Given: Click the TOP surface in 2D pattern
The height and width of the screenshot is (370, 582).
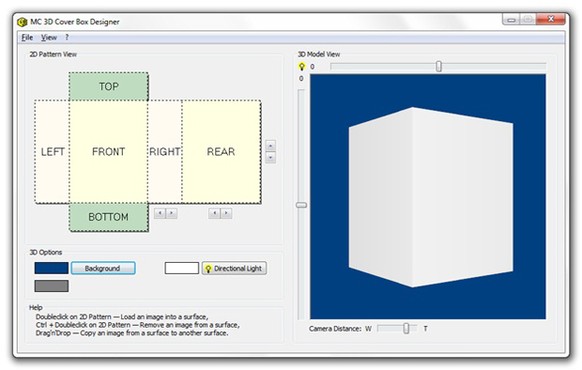Looking at the screenshot, I should point(108,86).
